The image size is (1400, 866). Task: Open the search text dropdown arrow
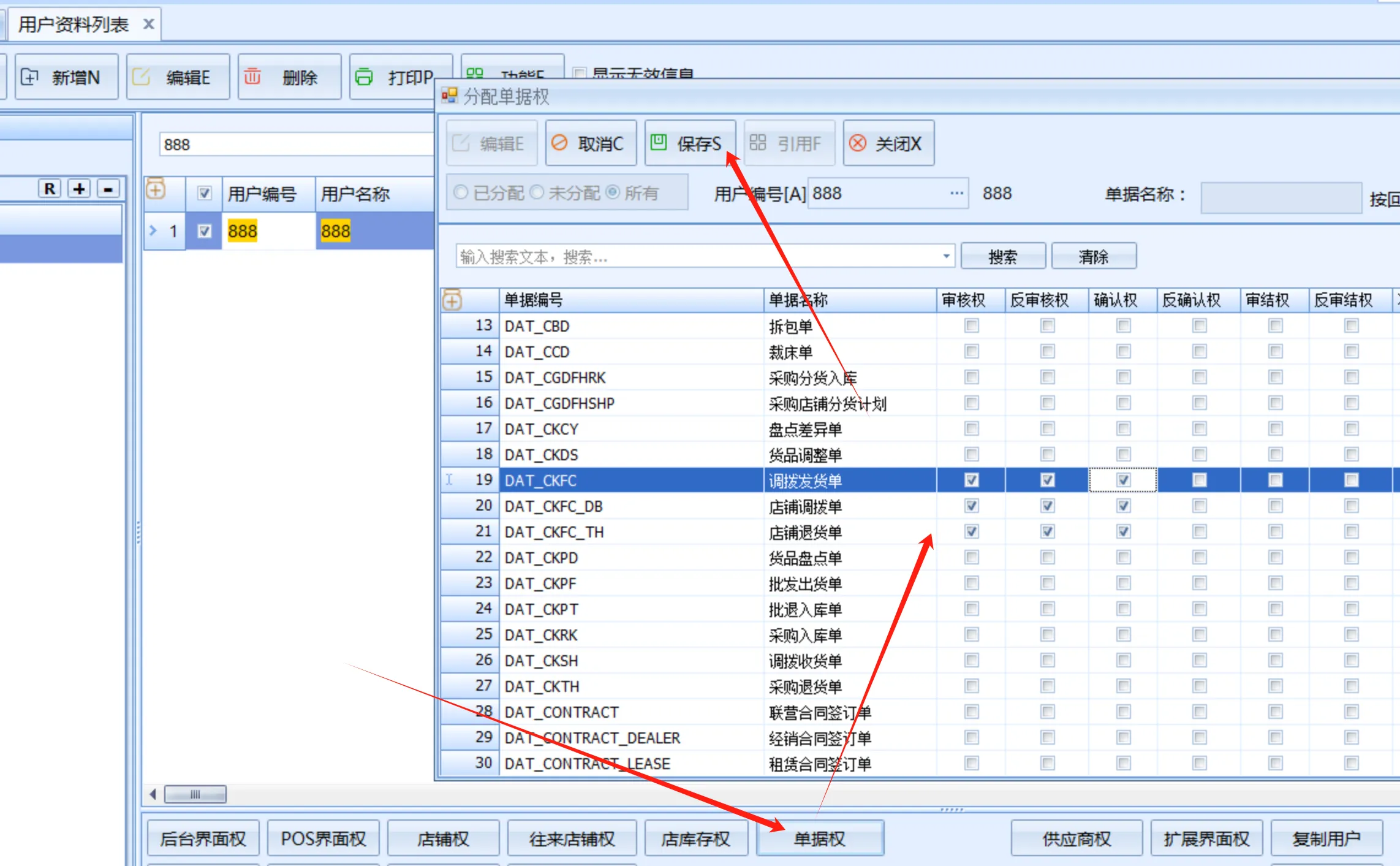pos(946,256)
